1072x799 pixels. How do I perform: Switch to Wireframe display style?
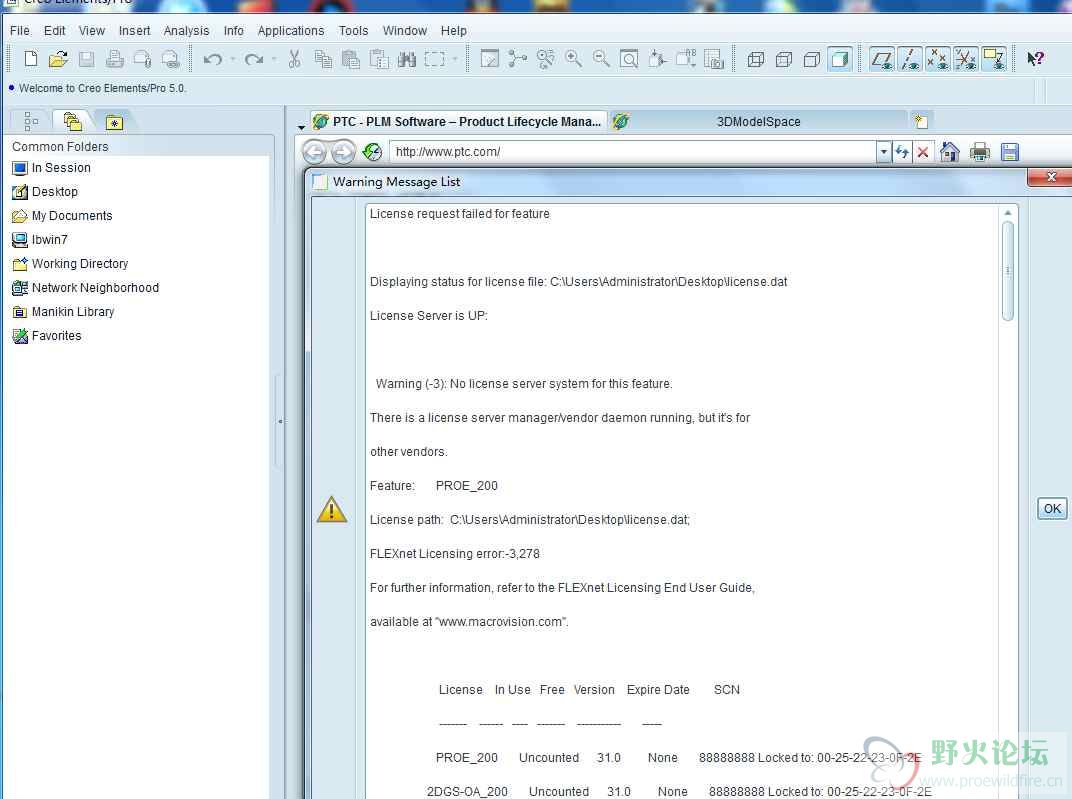coord(755,59)
